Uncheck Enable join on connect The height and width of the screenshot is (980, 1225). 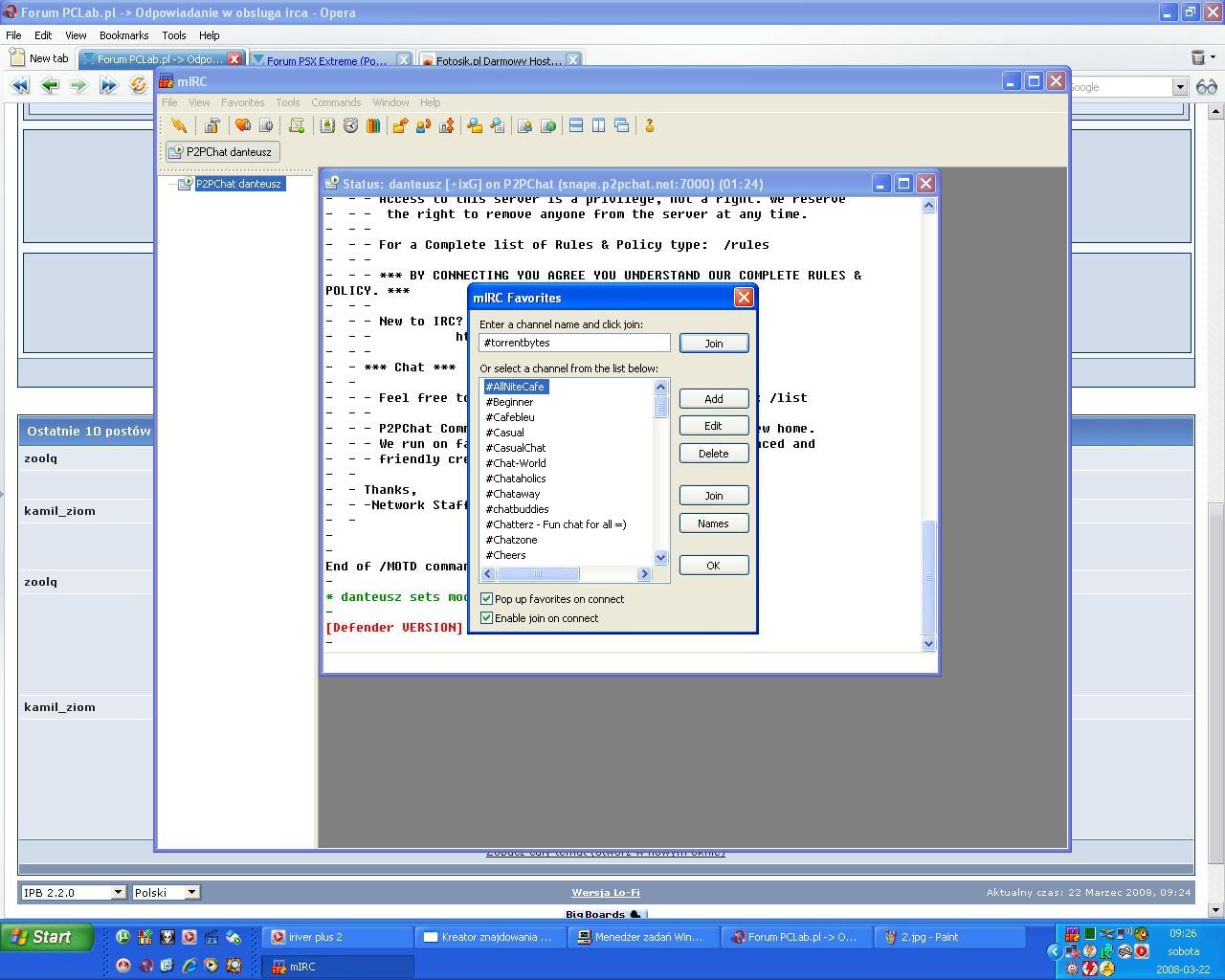pyautogui.click(x=486, y=618)
